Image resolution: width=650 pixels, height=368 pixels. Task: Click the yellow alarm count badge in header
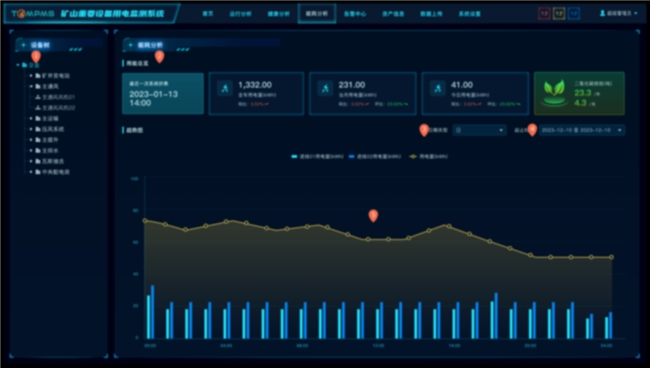[559, 14]
